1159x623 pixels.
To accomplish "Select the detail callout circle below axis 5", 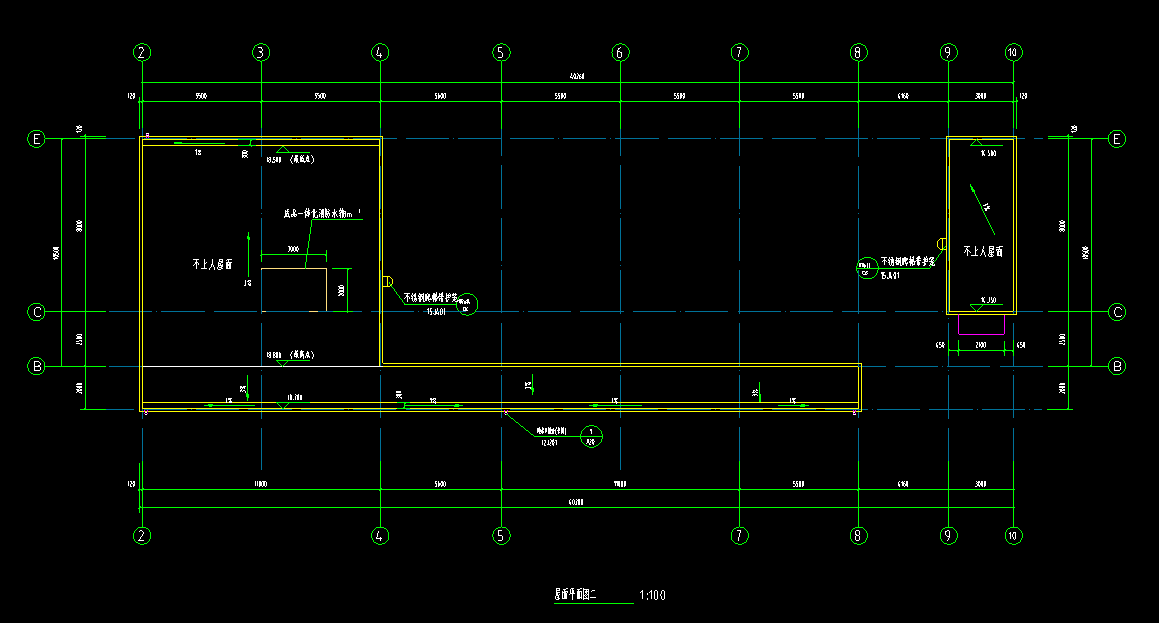I will pyautogui.click(x=591, y=436).
